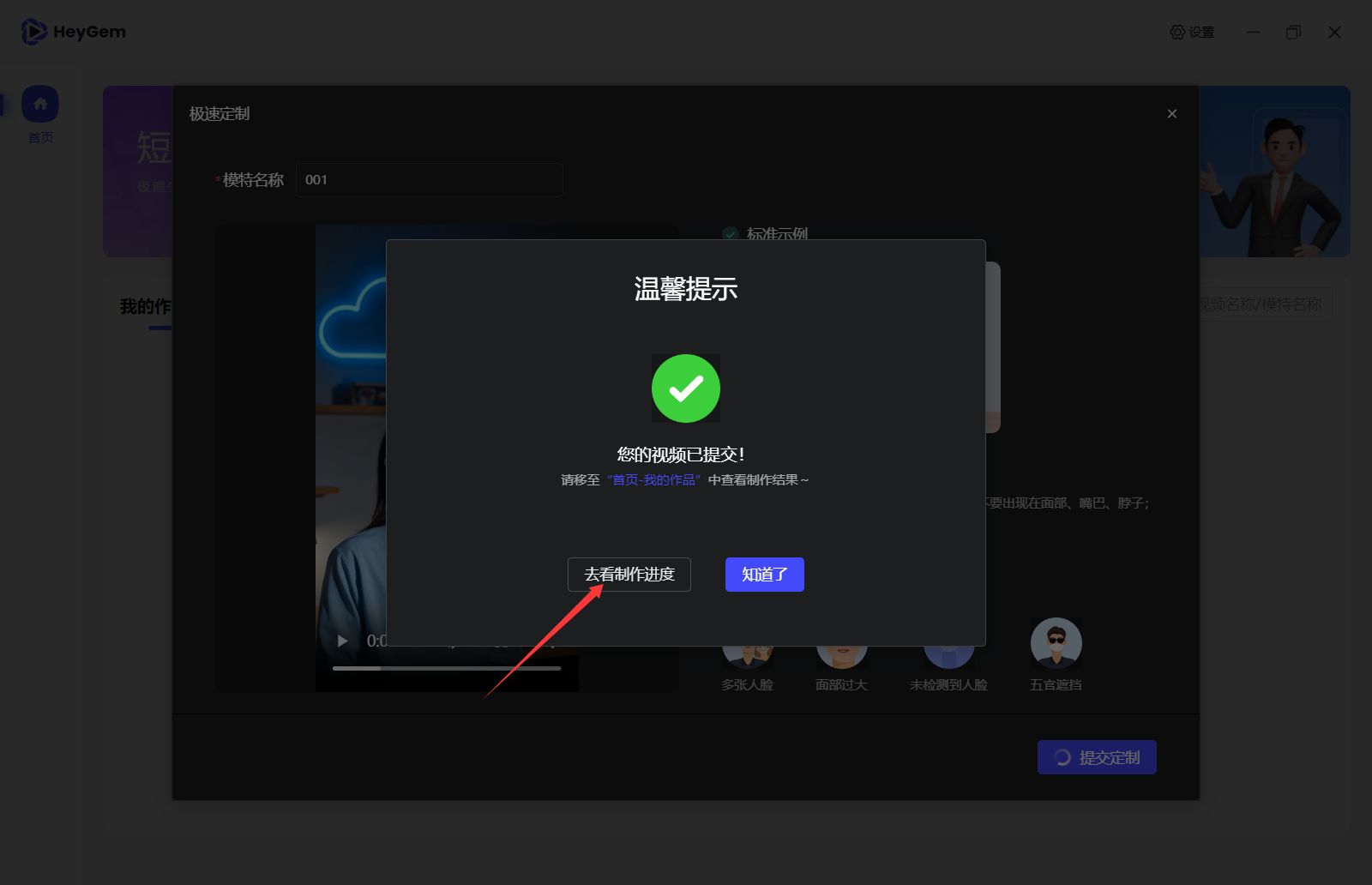The height and width of the screenshot is (885, 1372).
Task: Select the 未检测到人脸 example avatar
Action: pos(948,657)
